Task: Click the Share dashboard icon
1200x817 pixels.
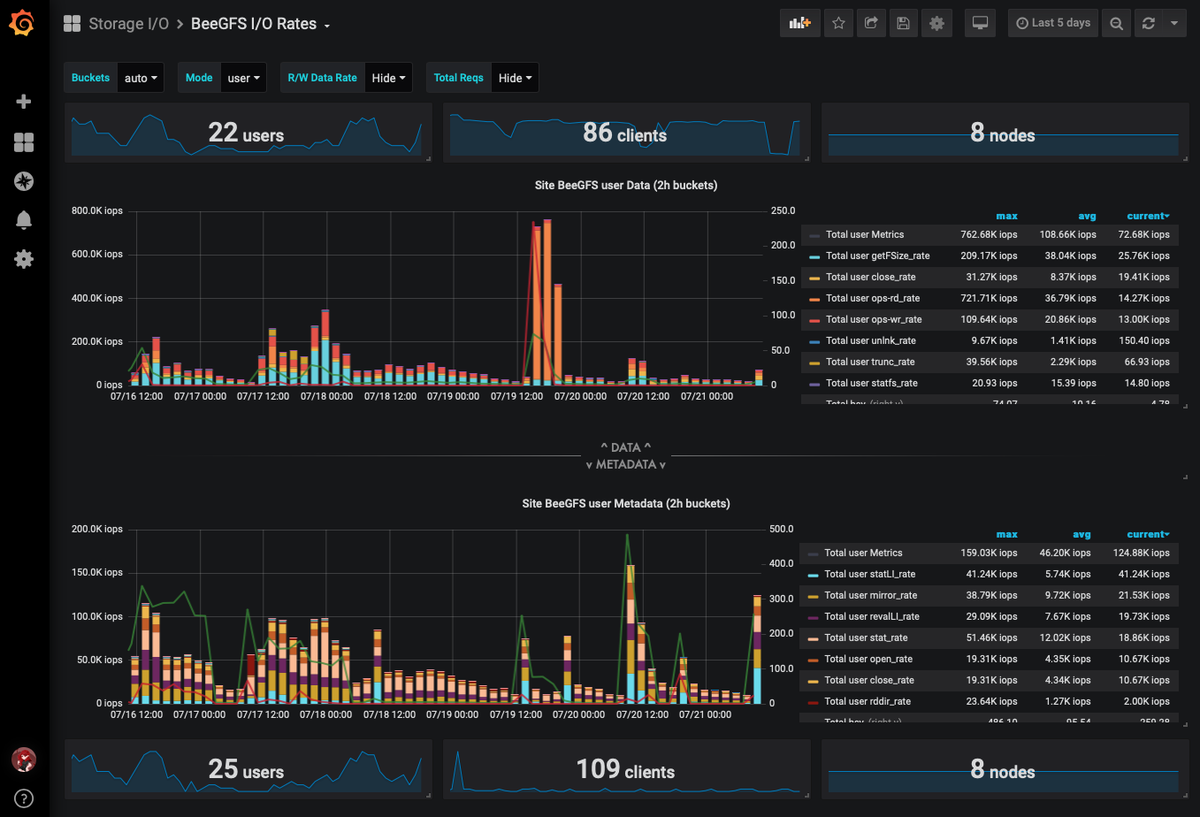Action: tap(871, 23)
